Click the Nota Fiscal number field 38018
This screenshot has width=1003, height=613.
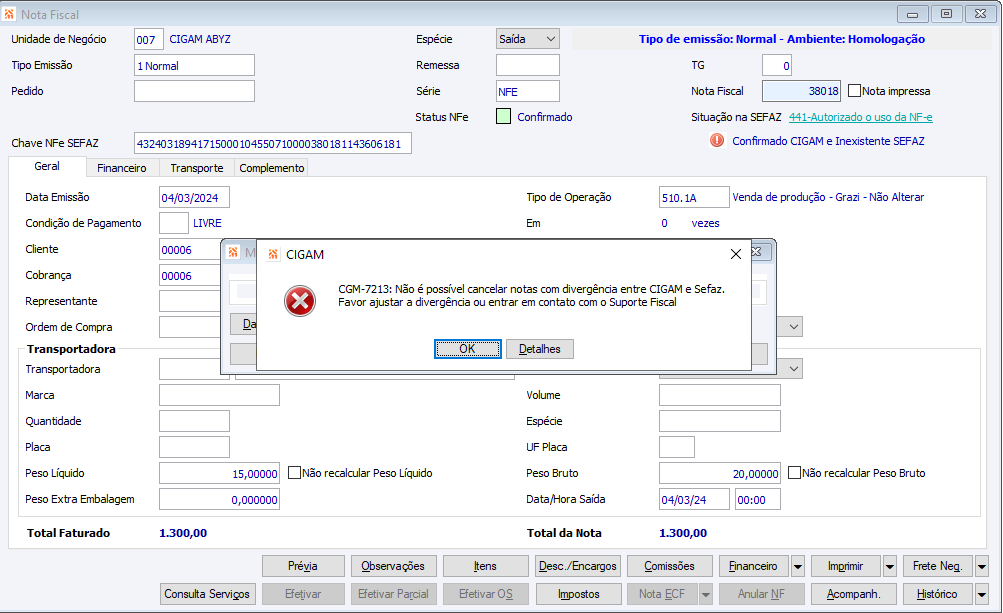pyautogui.click(x=801, y=91)
